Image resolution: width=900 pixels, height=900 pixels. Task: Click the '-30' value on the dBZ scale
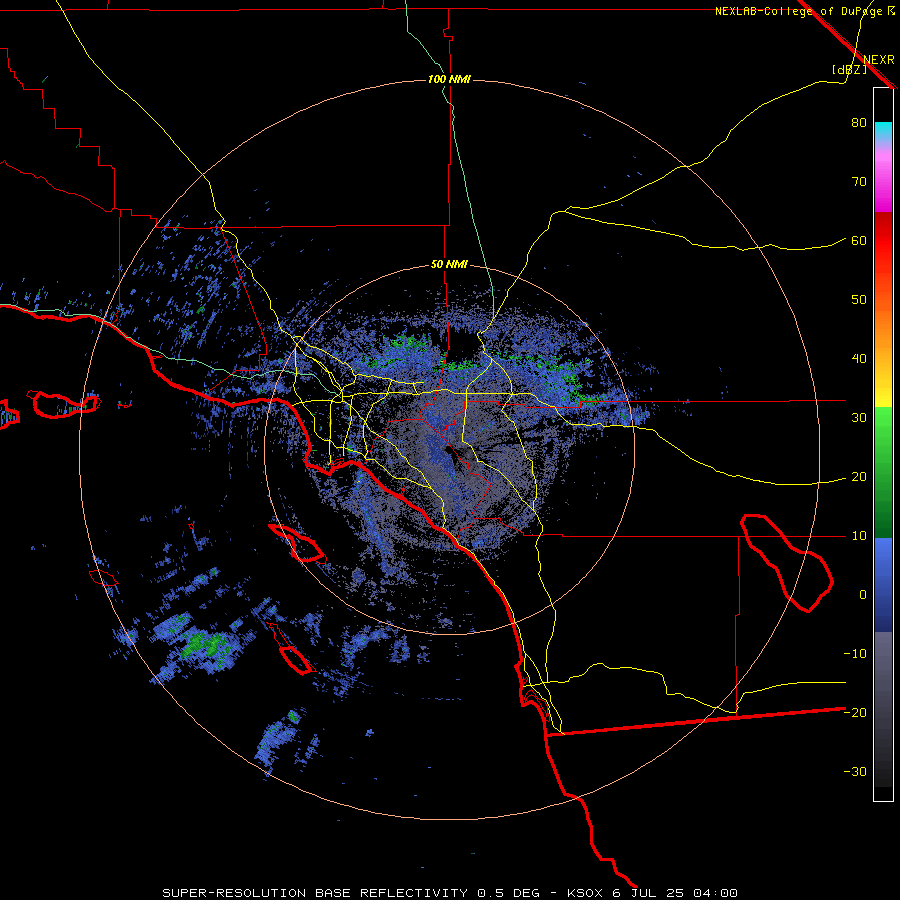pos(855,772)
